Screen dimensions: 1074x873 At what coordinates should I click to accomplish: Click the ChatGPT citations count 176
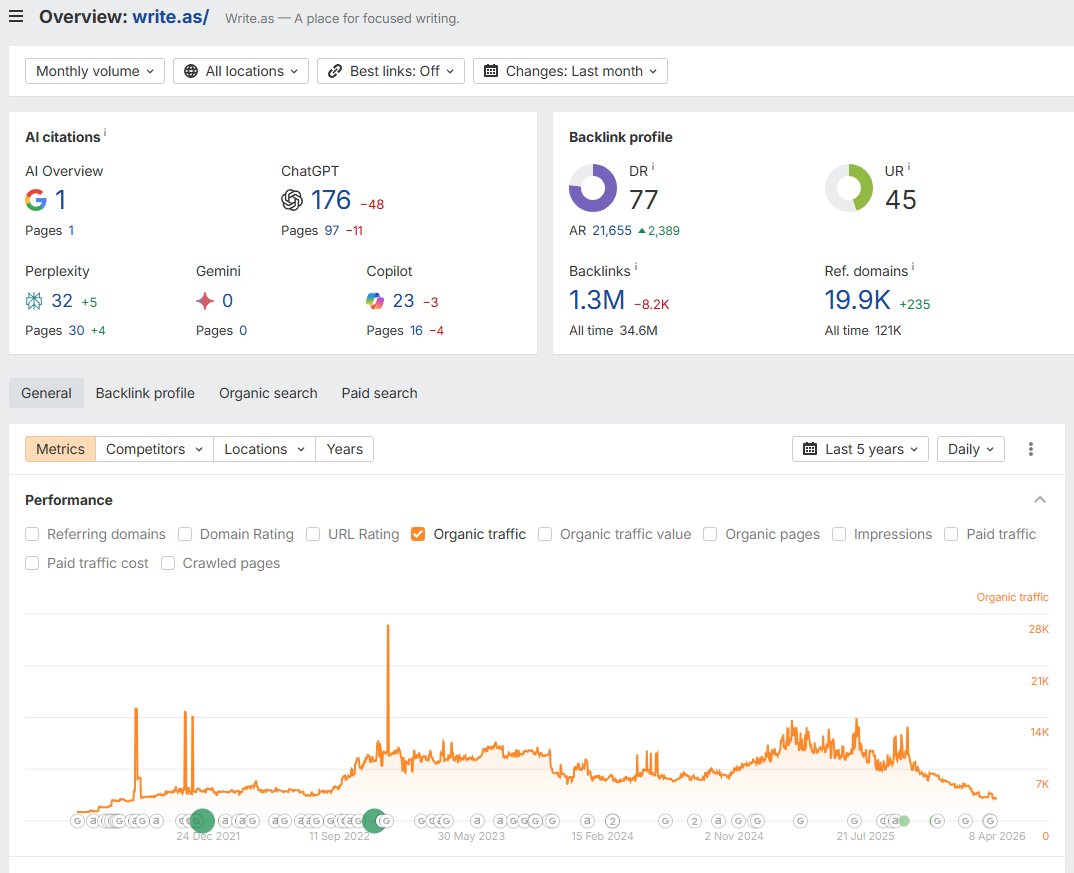pyautogui.click(x=331, y=200)
